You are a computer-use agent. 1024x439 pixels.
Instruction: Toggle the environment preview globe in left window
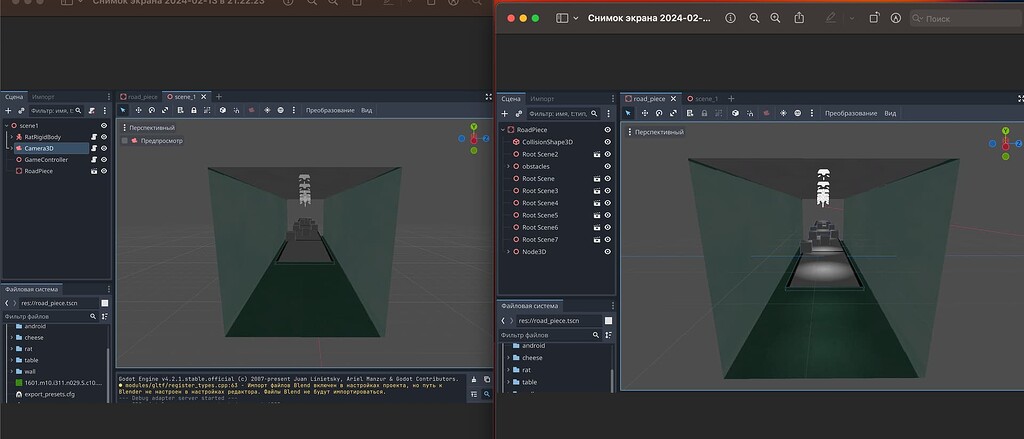281,110
